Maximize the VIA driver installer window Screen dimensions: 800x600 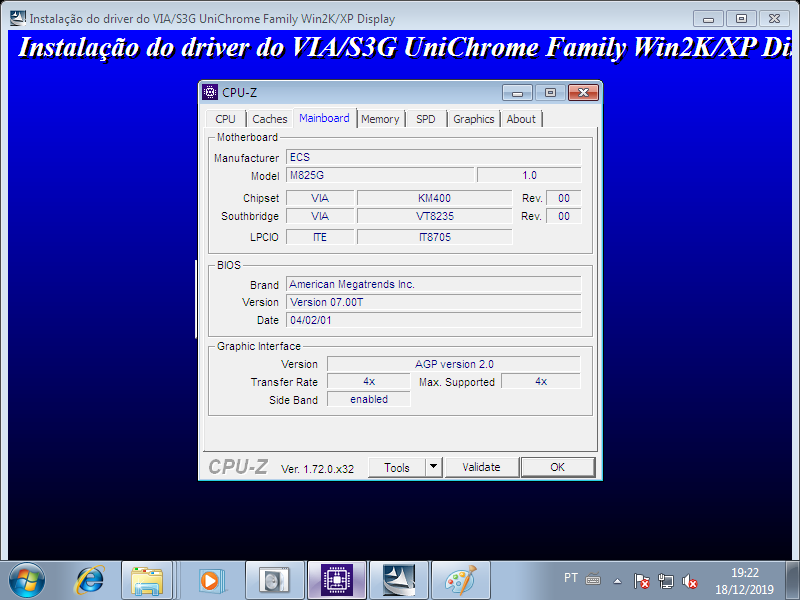741,19
